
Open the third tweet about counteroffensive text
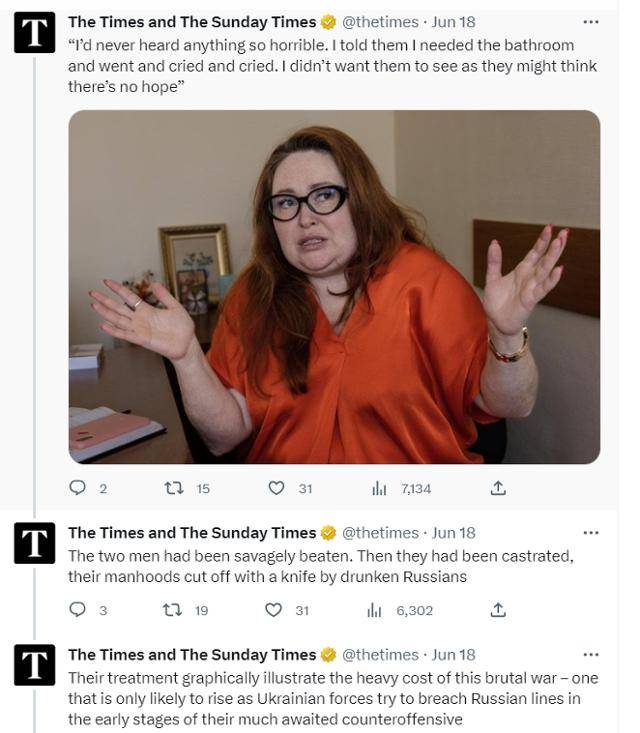click(x=330, y=698)
